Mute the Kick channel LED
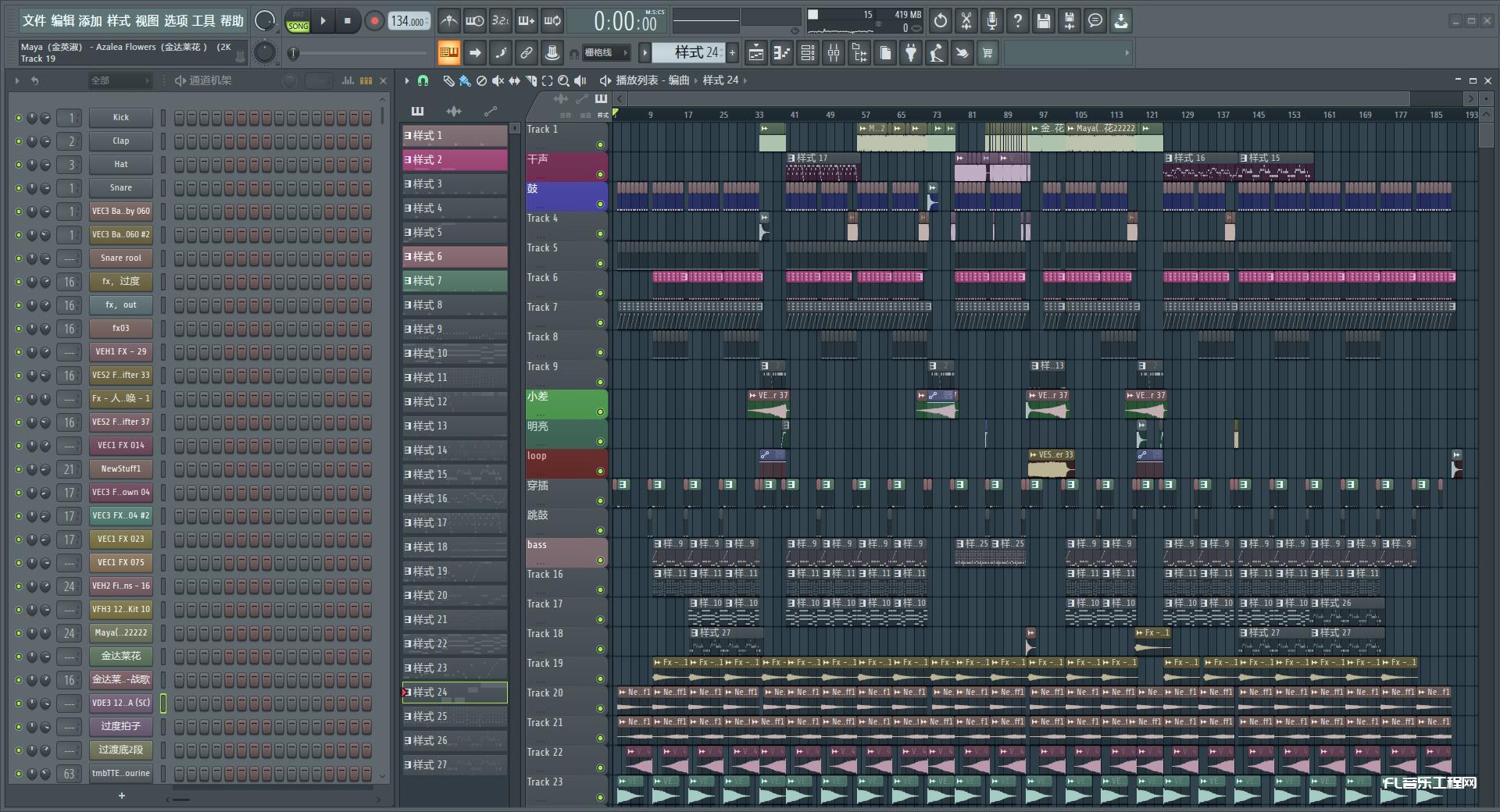This screenshot has height=812, width=1500. coord(19,118)
